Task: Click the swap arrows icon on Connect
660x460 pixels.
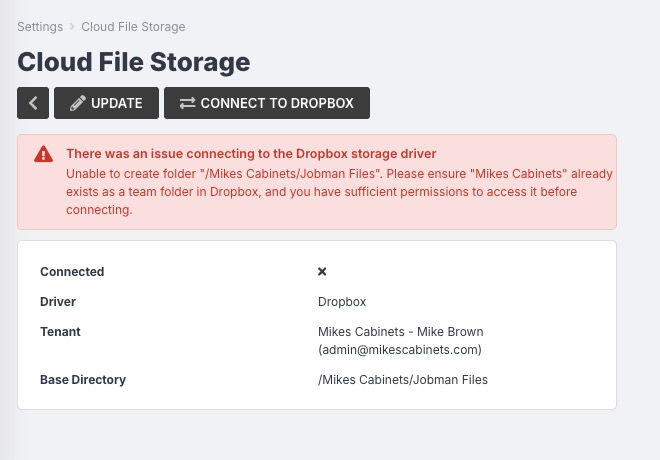Action: [x=187, y=103]
